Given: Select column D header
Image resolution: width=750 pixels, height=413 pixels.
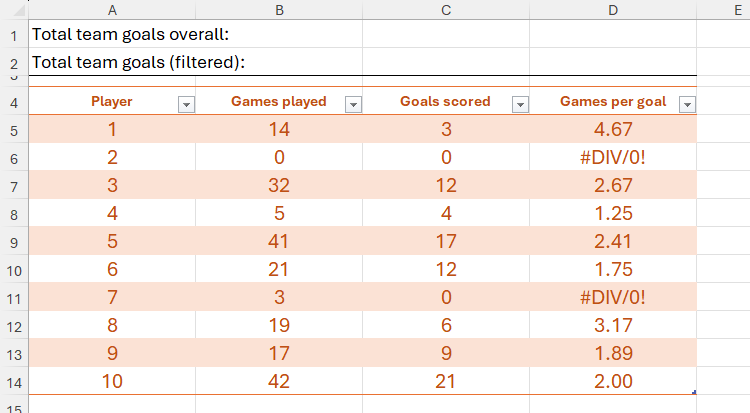Looking at the screenshot, I should (x=612, y=9).
